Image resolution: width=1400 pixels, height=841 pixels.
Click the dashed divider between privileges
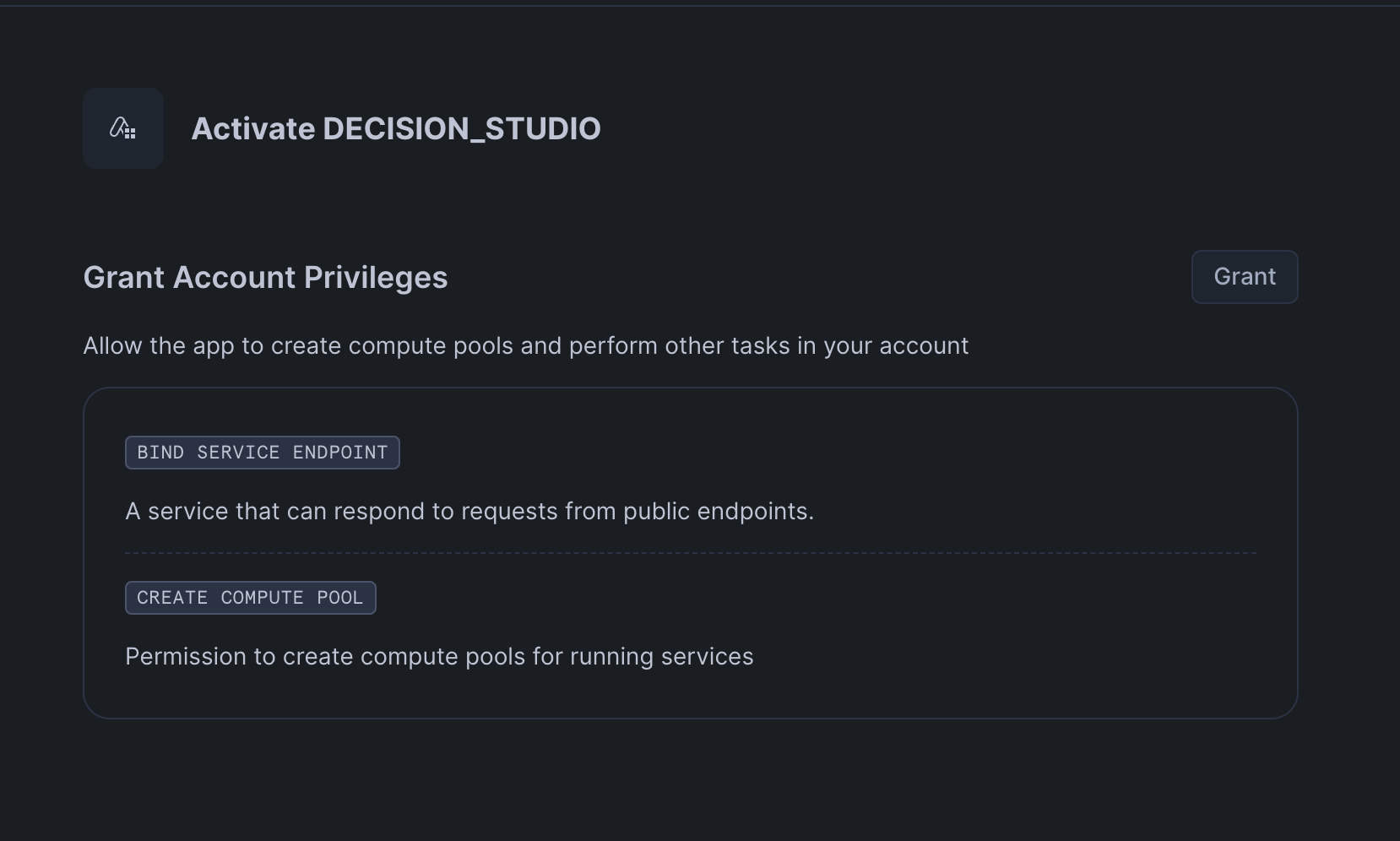(690, 553)
